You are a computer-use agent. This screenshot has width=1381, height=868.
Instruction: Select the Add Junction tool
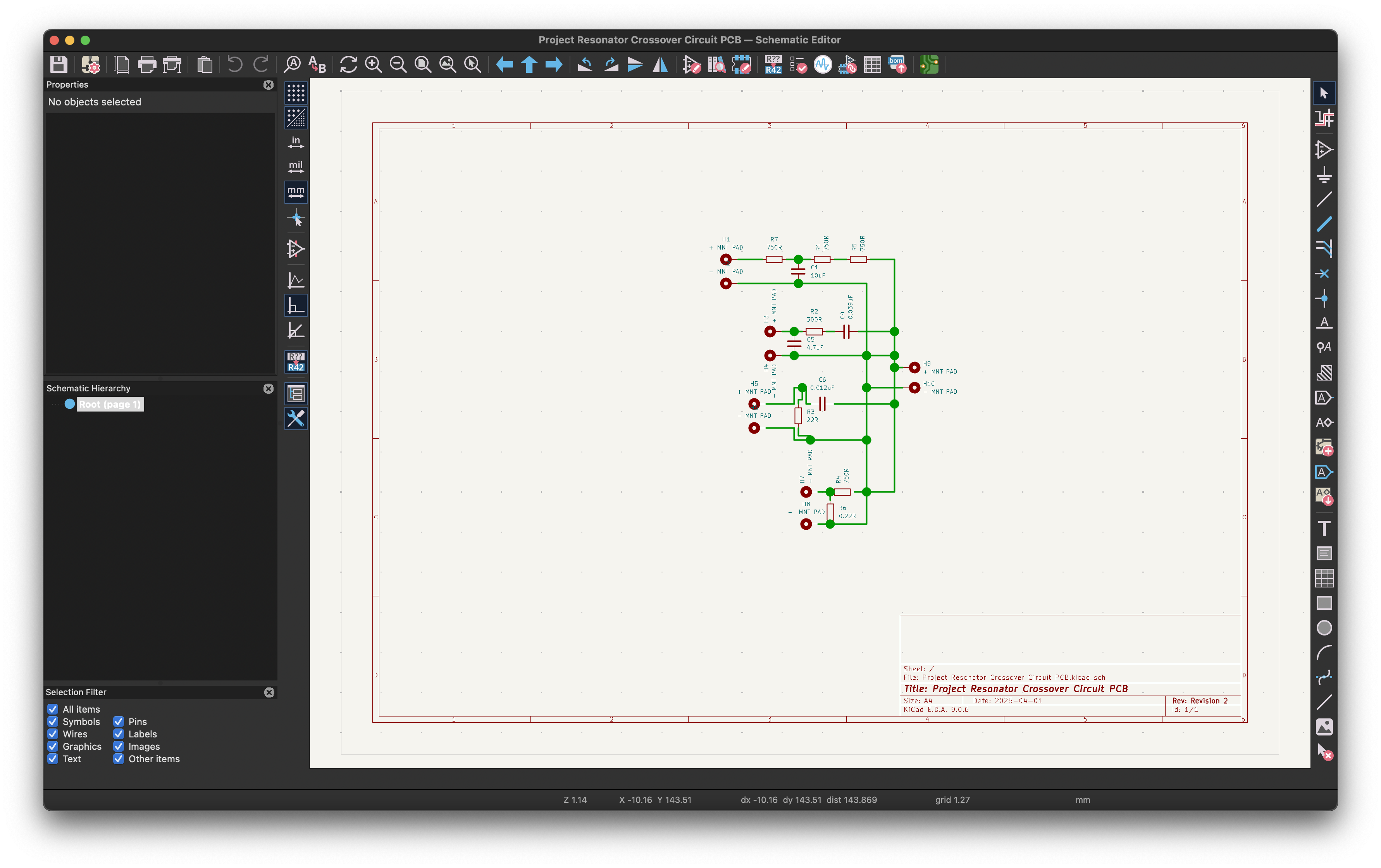1325,298
